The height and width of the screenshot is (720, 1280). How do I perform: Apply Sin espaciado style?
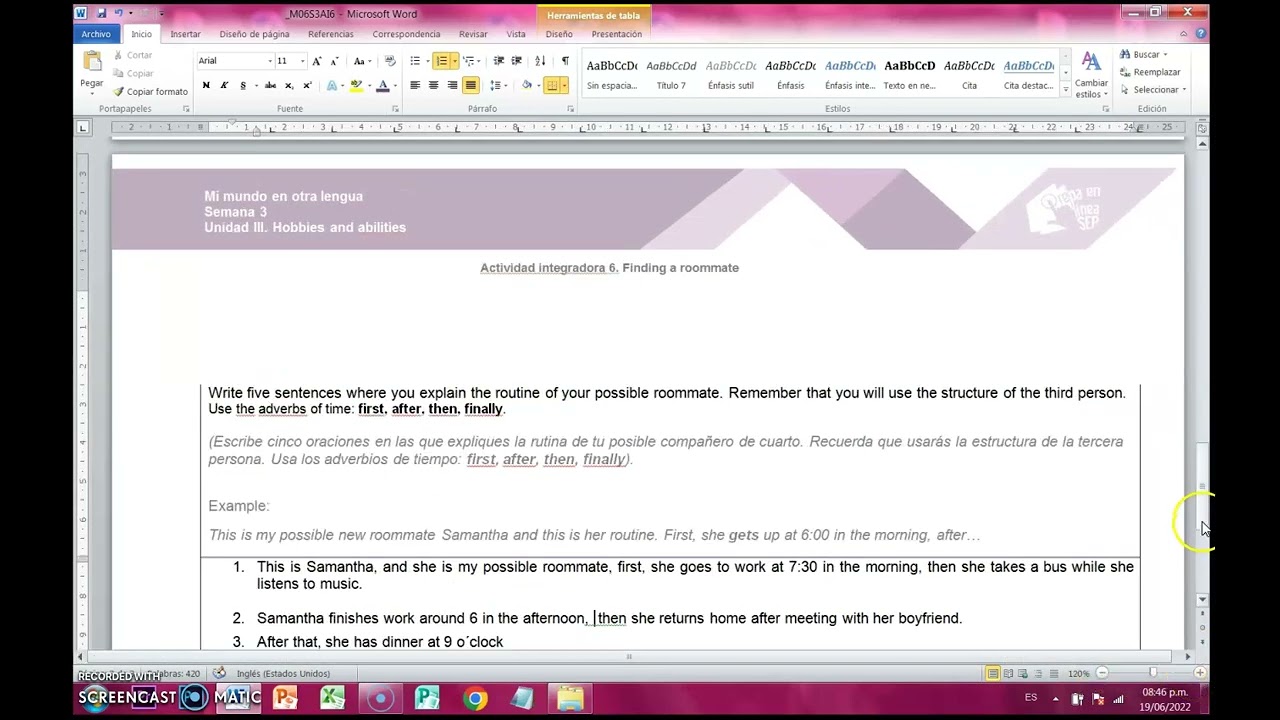pos(612,73)
